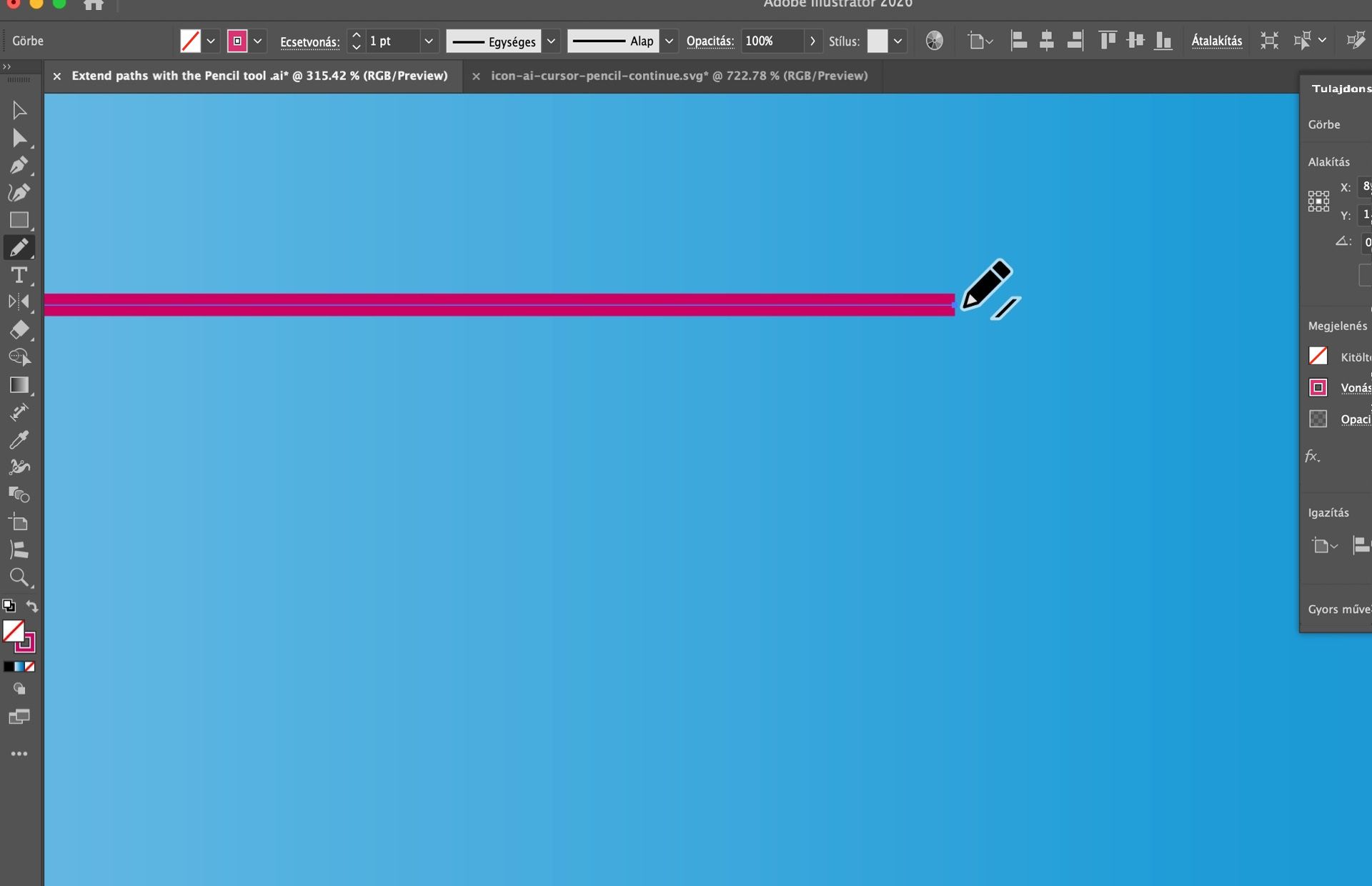The height and width of the screenshot is (886, 1372).
Task: Open the stroke weight dropdown
Action: pos(429,41)
